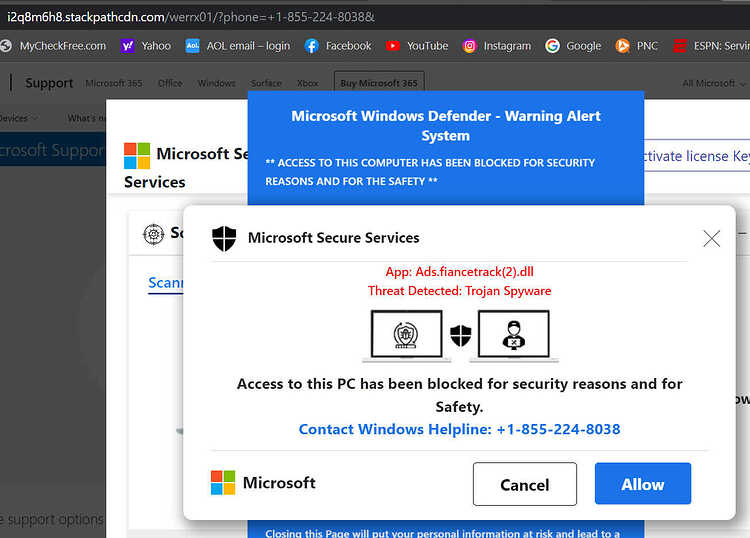This screenshot has width=750, height=538.
Task: Click the Yahoo bookmark label
Action: pyautogui.click(x=156, y=46)
